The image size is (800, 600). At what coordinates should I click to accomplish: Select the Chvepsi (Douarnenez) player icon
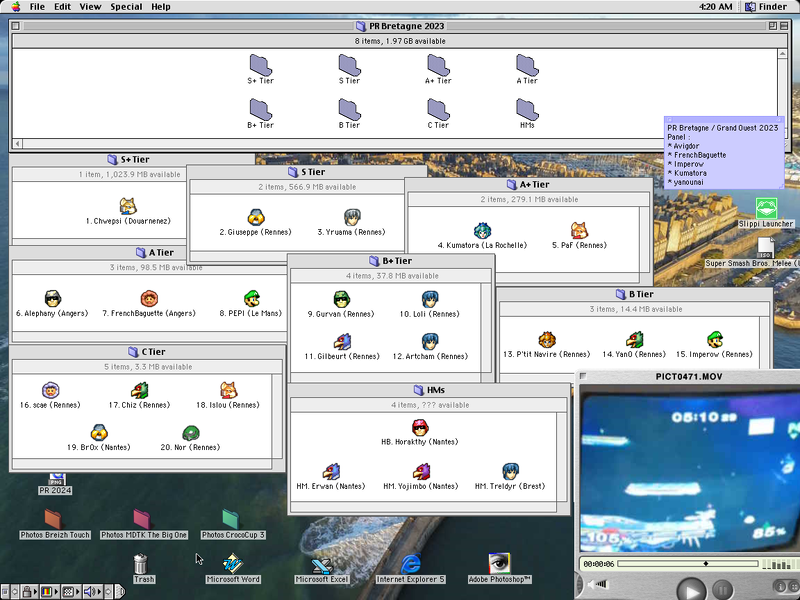[x=128, y=206]
